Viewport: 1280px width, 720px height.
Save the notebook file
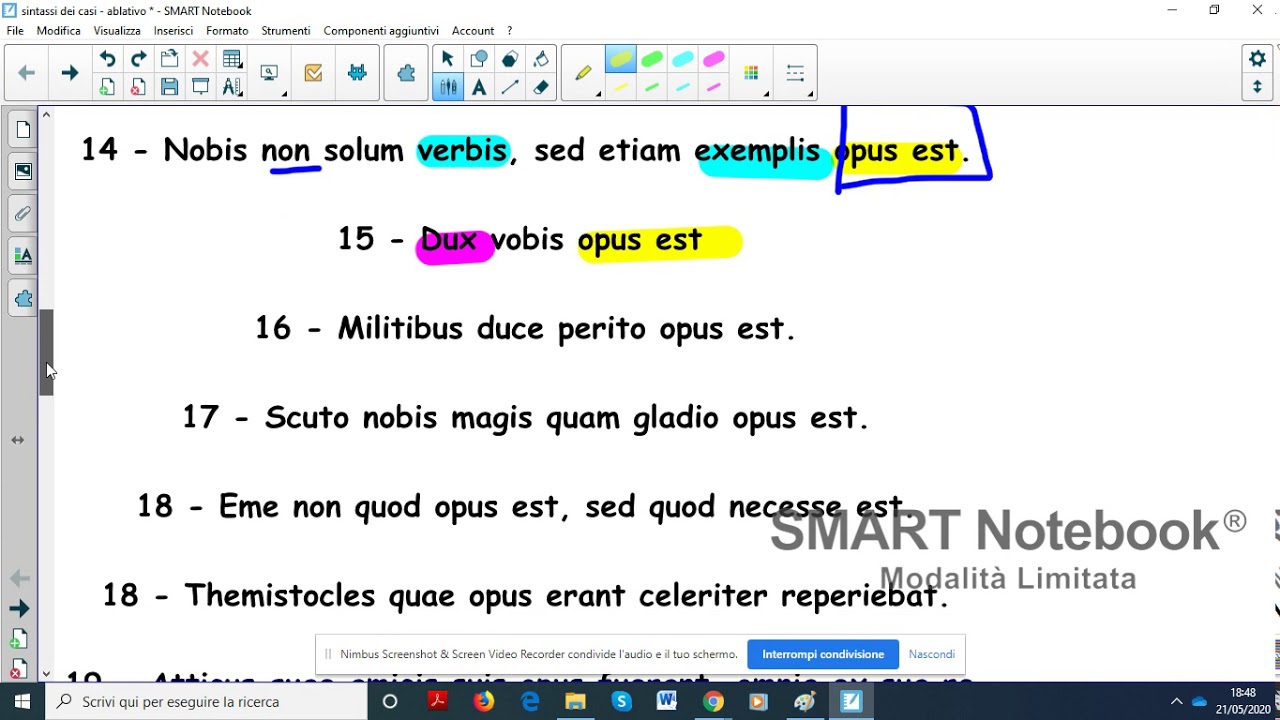pyautogui.click(x=169, y=87)
